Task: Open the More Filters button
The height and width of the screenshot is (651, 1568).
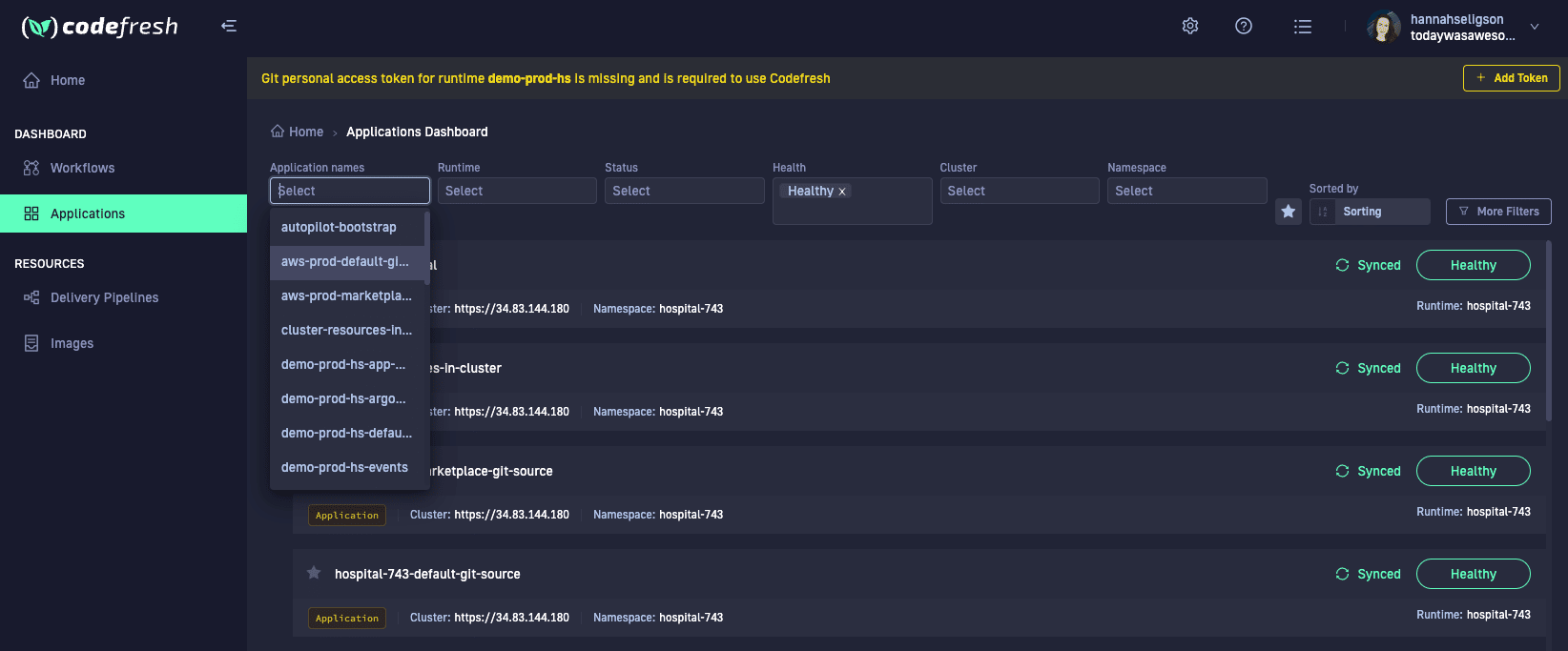Action: [1498, 212]
